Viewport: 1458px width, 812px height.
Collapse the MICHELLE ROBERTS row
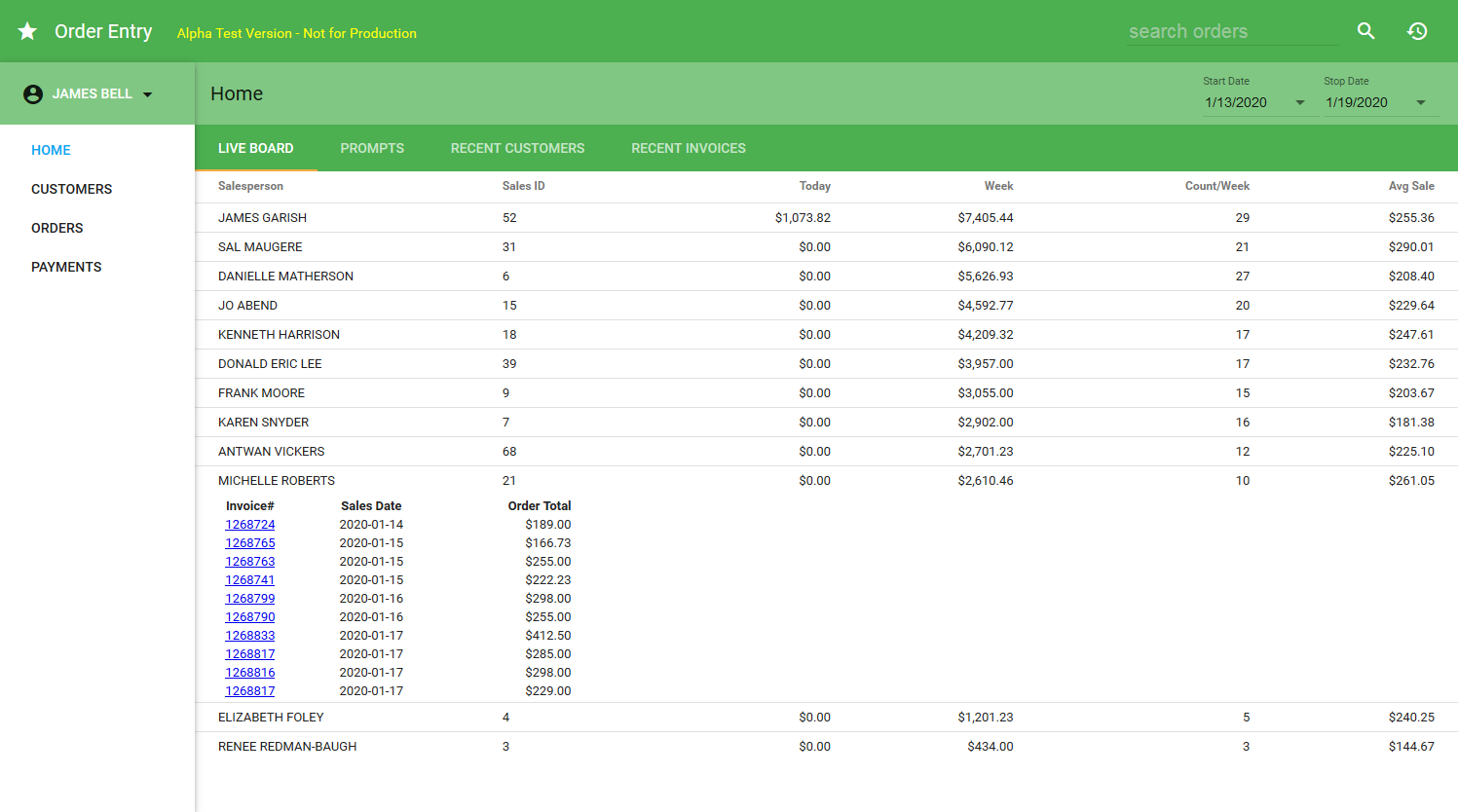point(826,481)
